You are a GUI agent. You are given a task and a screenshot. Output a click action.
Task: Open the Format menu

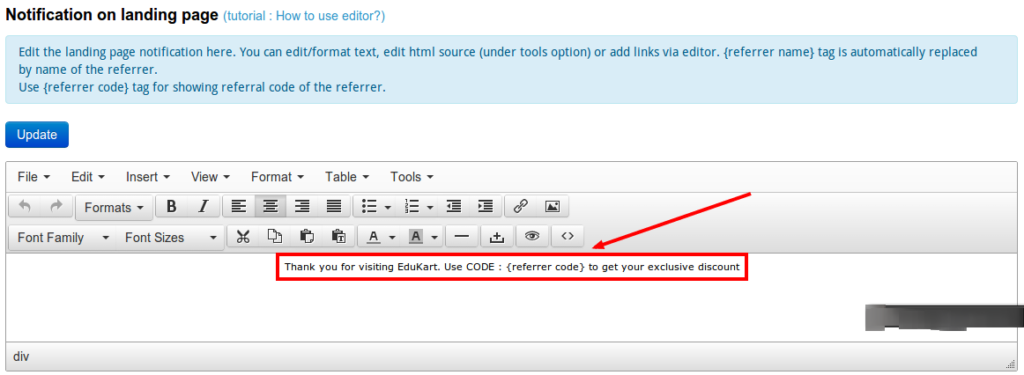277,176
